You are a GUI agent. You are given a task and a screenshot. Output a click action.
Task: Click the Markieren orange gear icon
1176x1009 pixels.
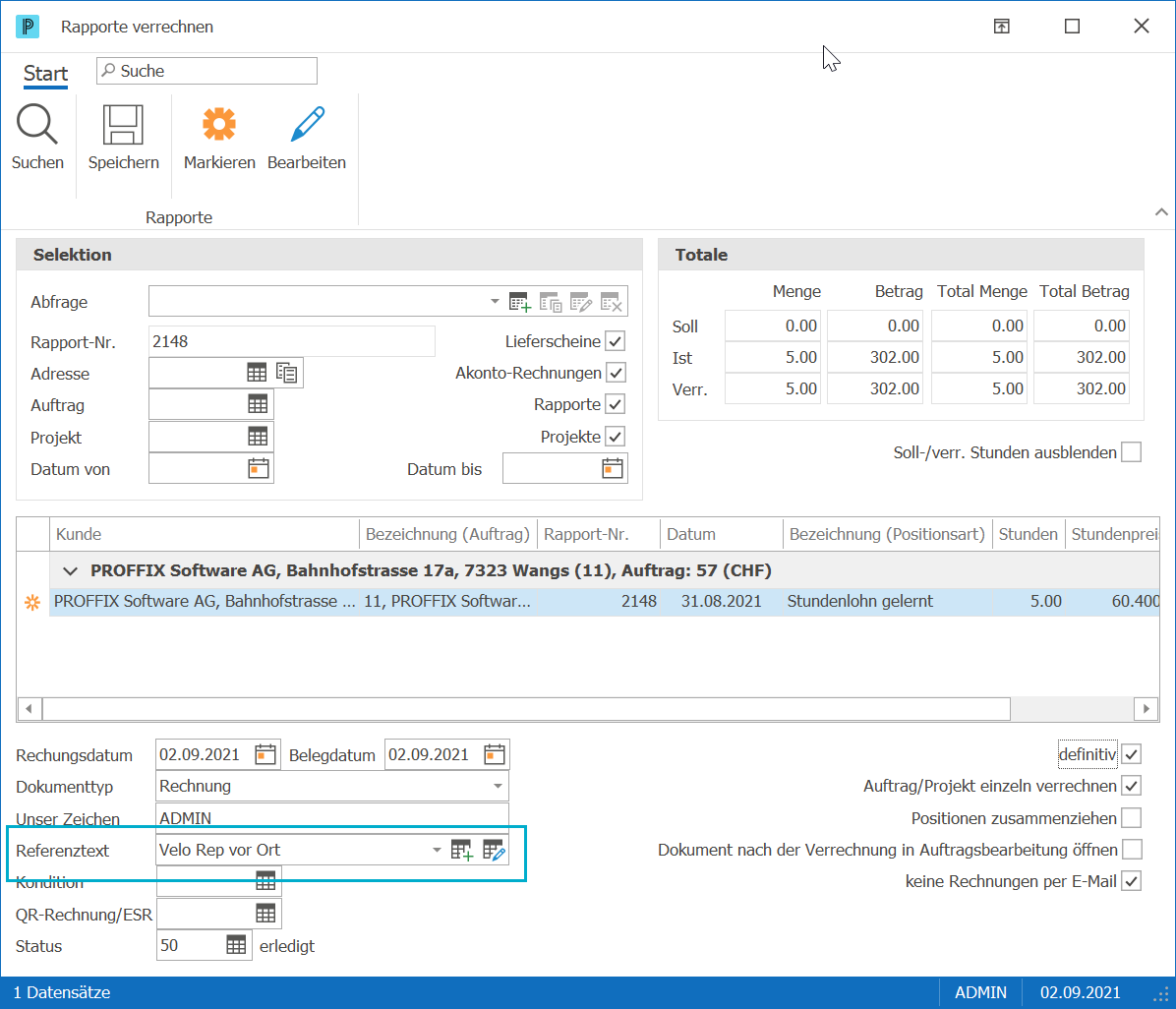pos(219,124)
